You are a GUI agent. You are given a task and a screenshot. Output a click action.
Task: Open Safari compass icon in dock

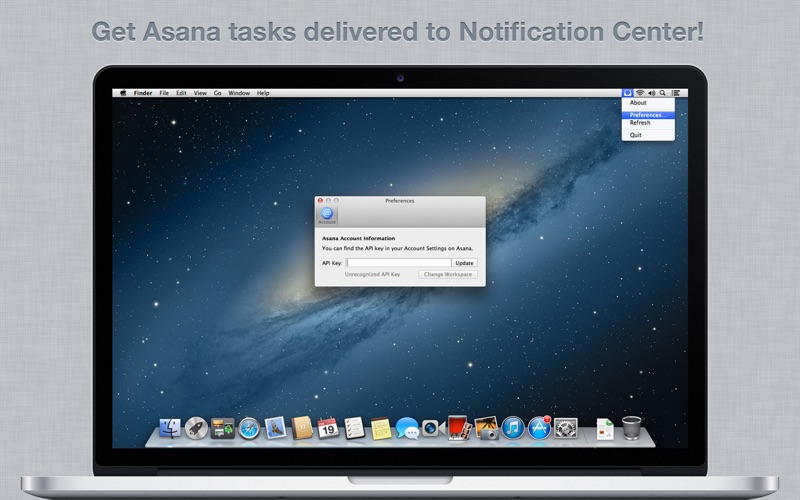point(249,429)
